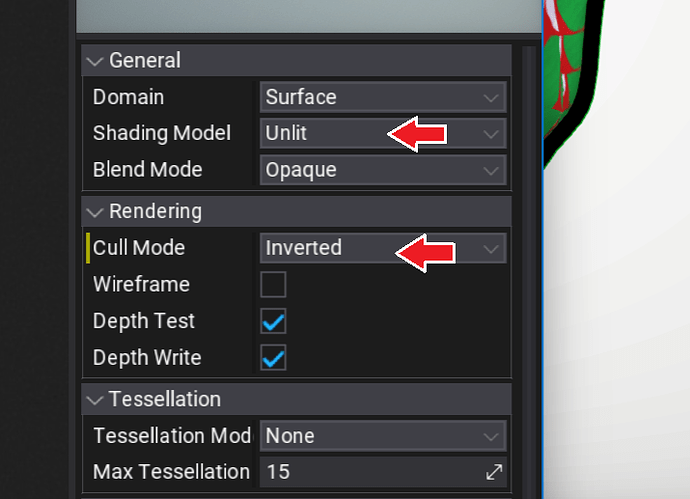This screenshot has height=499, width=690.
Task: Click the Rendering section header title
Action: click(x=155, y=212)
